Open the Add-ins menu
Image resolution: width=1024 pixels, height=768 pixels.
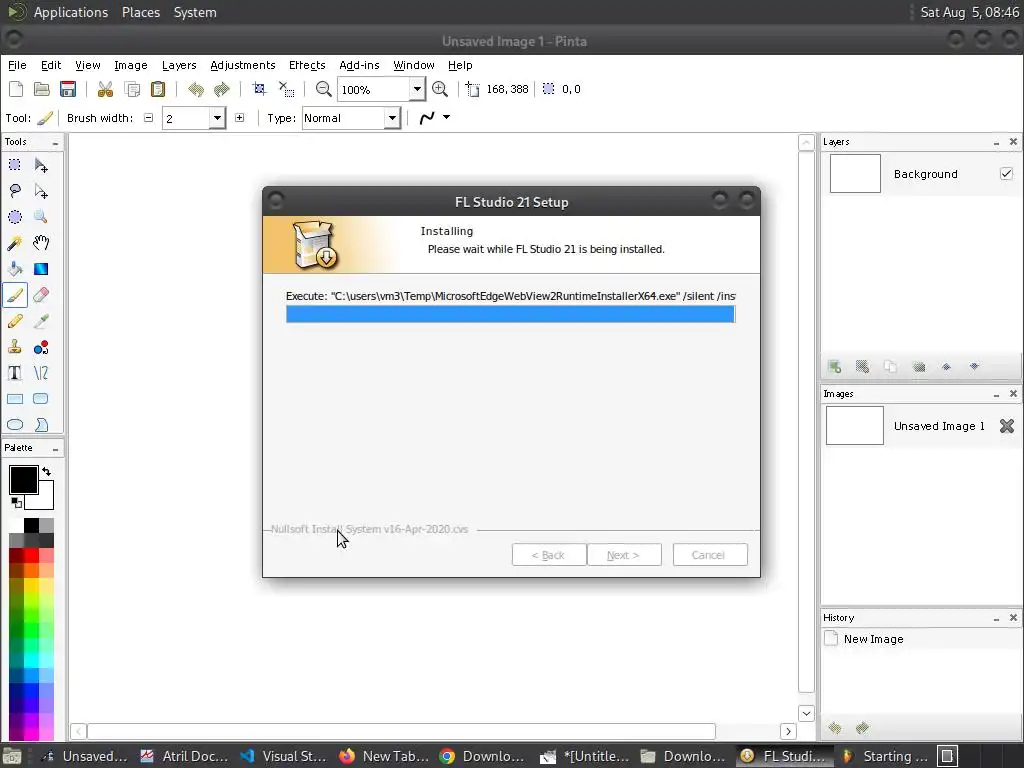point(359,65)
